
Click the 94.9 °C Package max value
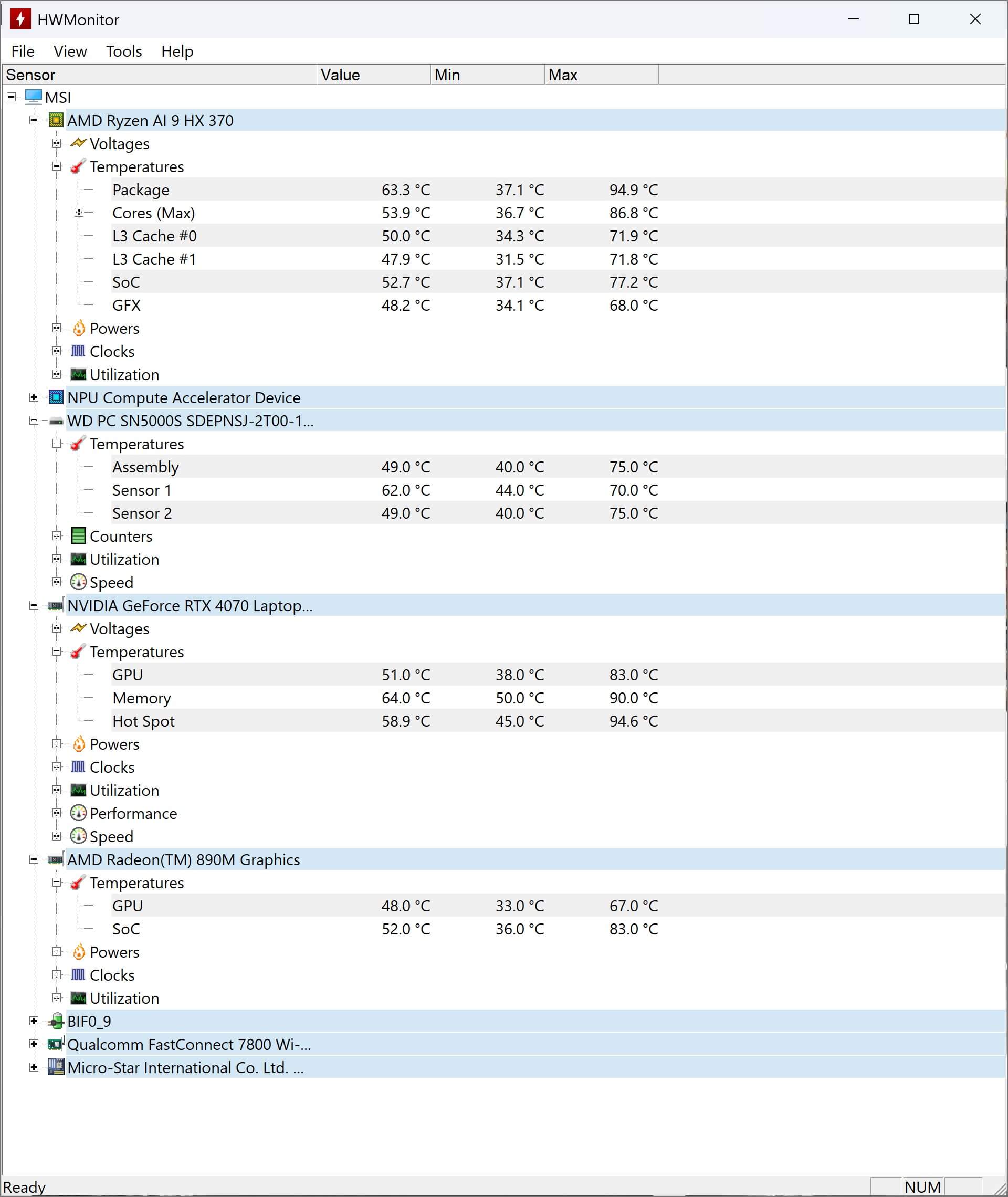click(634, 190)
